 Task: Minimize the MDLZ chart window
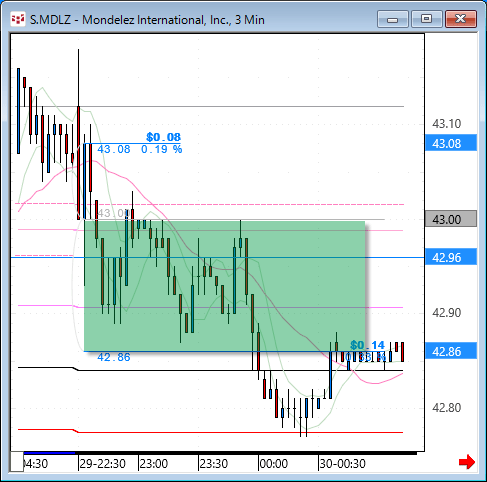click(393, 19)
